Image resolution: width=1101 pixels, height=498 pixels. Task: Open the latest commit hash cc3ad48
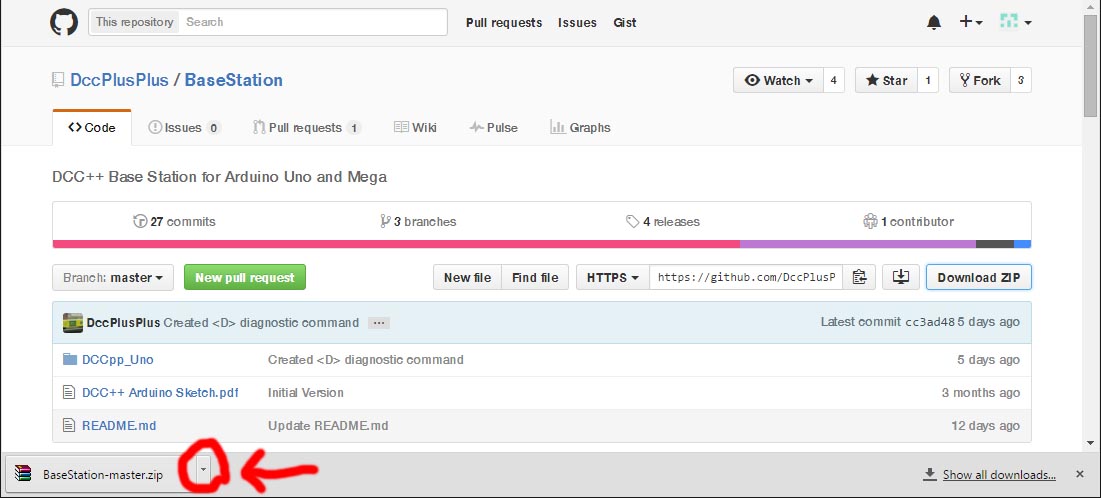pos(930,322)
